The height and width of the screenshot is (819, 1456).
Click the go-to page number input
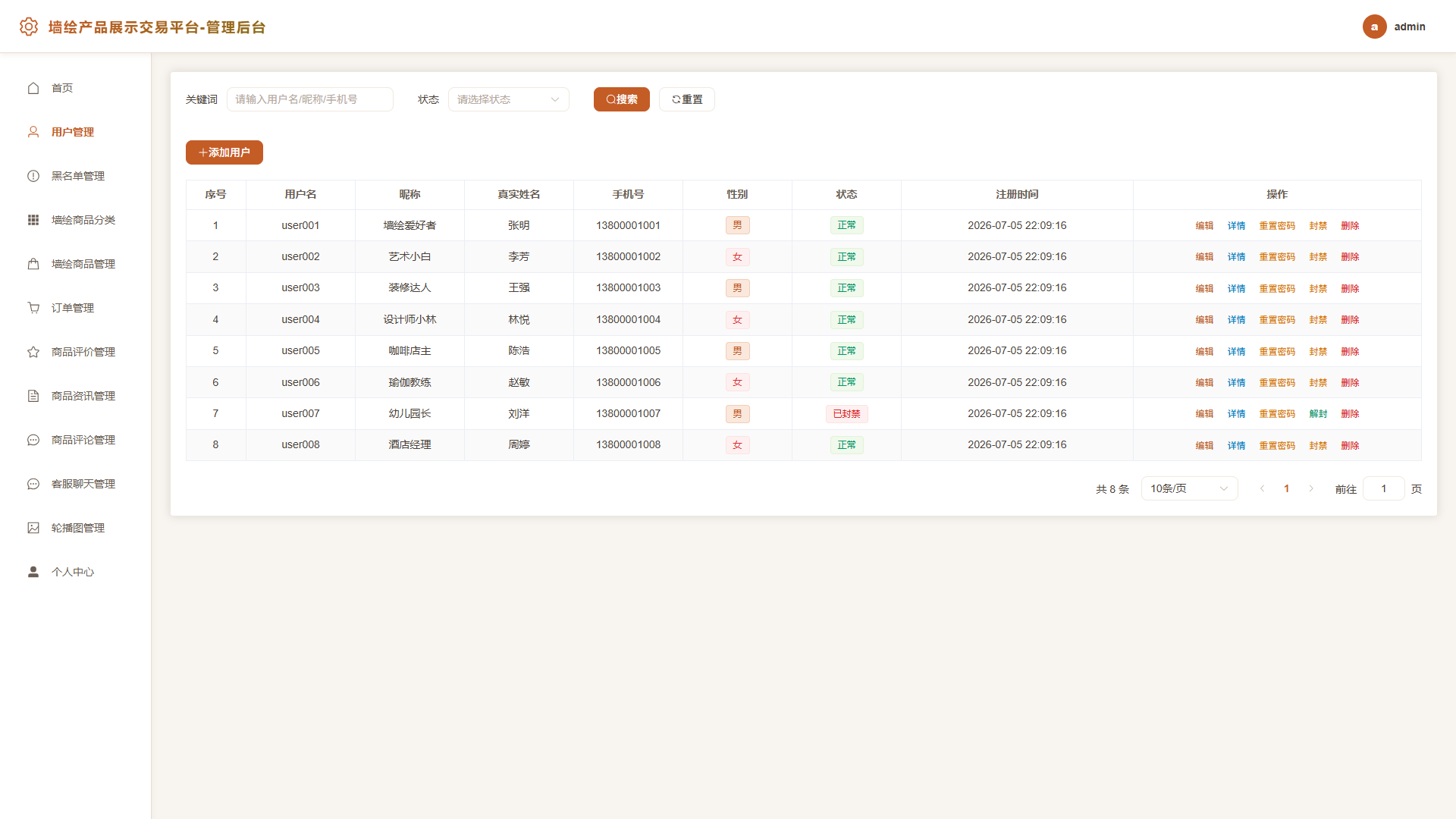pyautogui.click(x=1383, y=488)
